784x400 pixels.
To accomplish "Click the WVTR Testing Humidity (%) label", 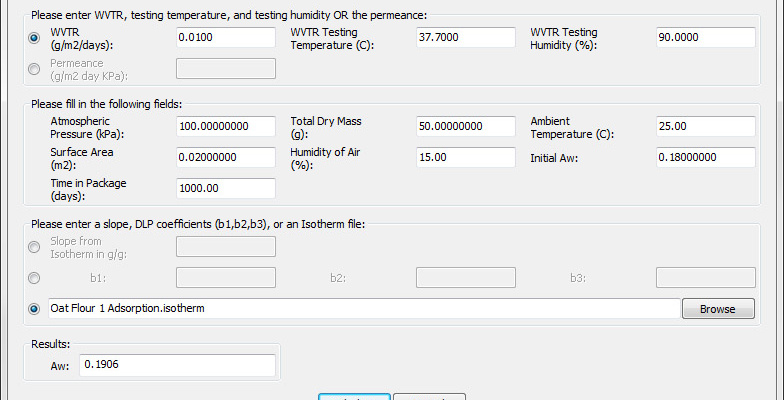I will [x=564, y=38].
